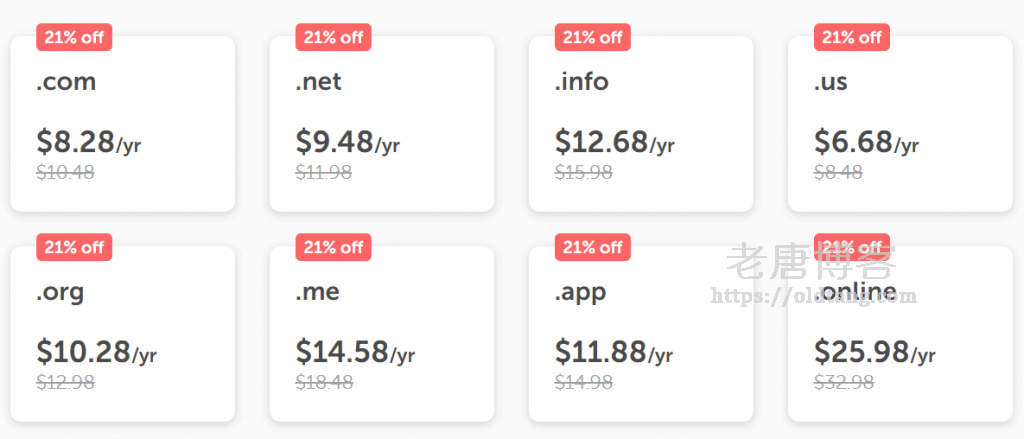
Task: Click the $12.68/yr price text
Action: (614, 143)
